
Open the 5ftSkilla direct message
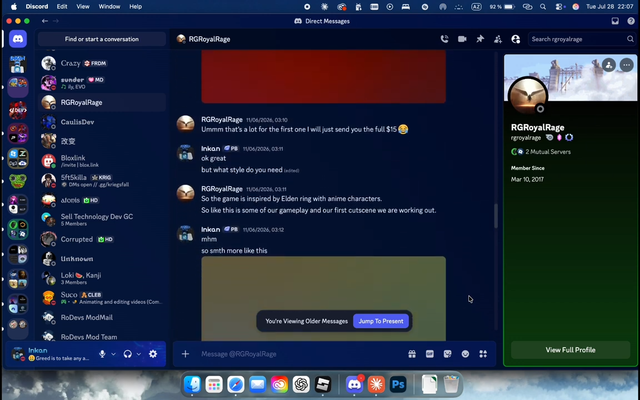(102, 180)
